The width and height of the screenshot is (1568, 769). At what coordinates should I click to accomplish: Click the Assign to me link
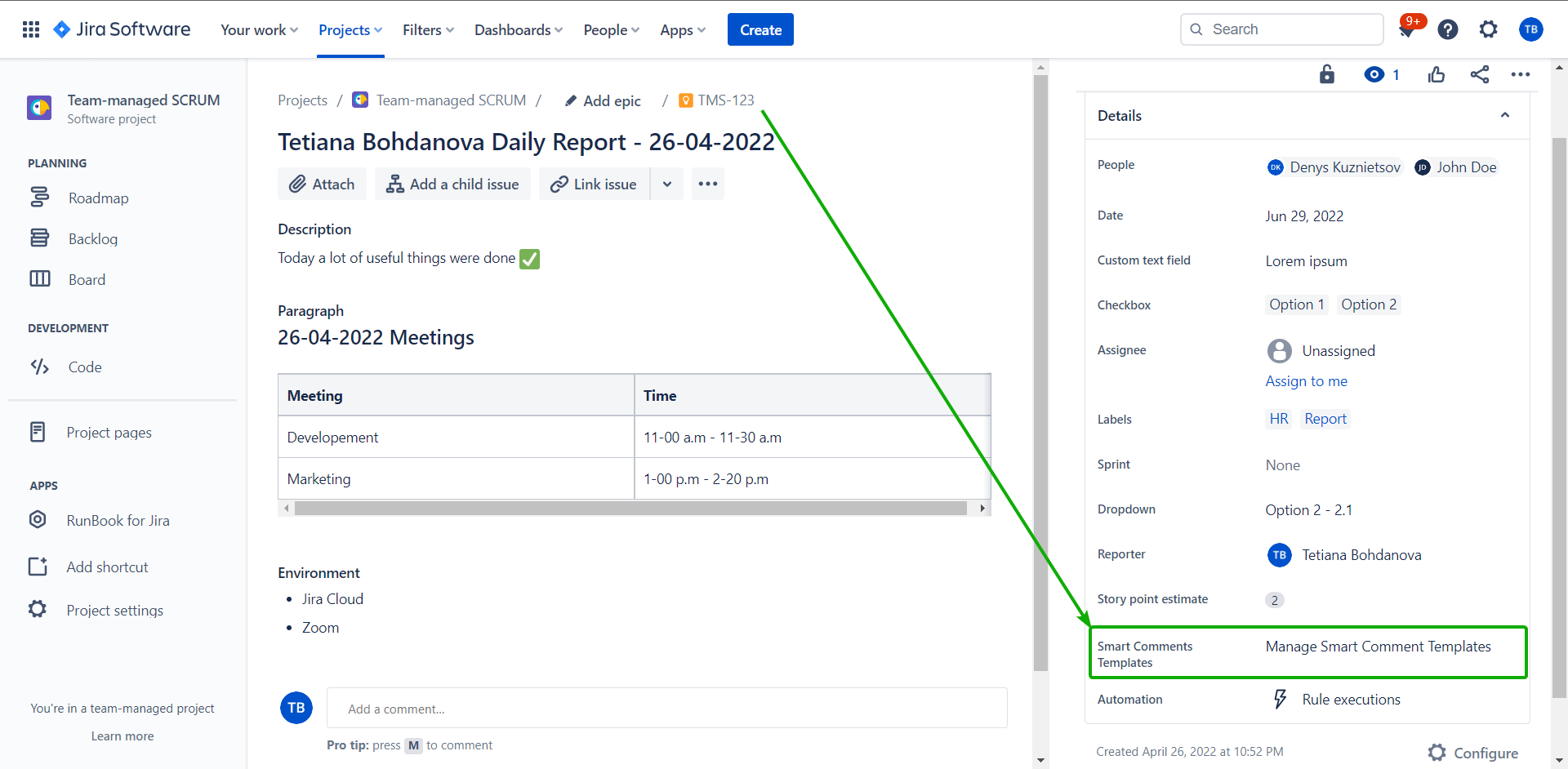tap(1306, 381)
